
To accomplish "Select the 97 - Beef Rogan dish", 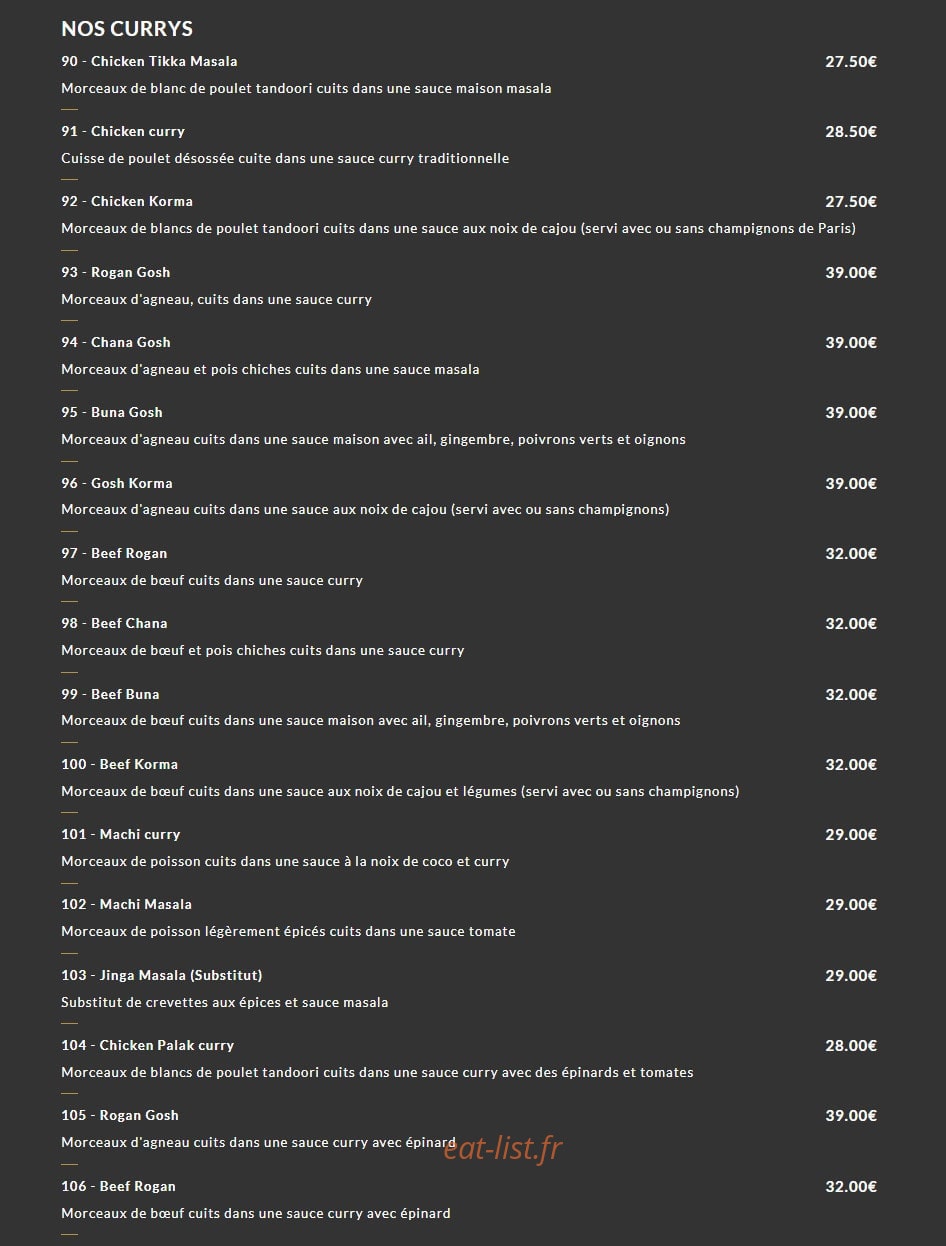I will pyautogui.click(x=114, y=553).
